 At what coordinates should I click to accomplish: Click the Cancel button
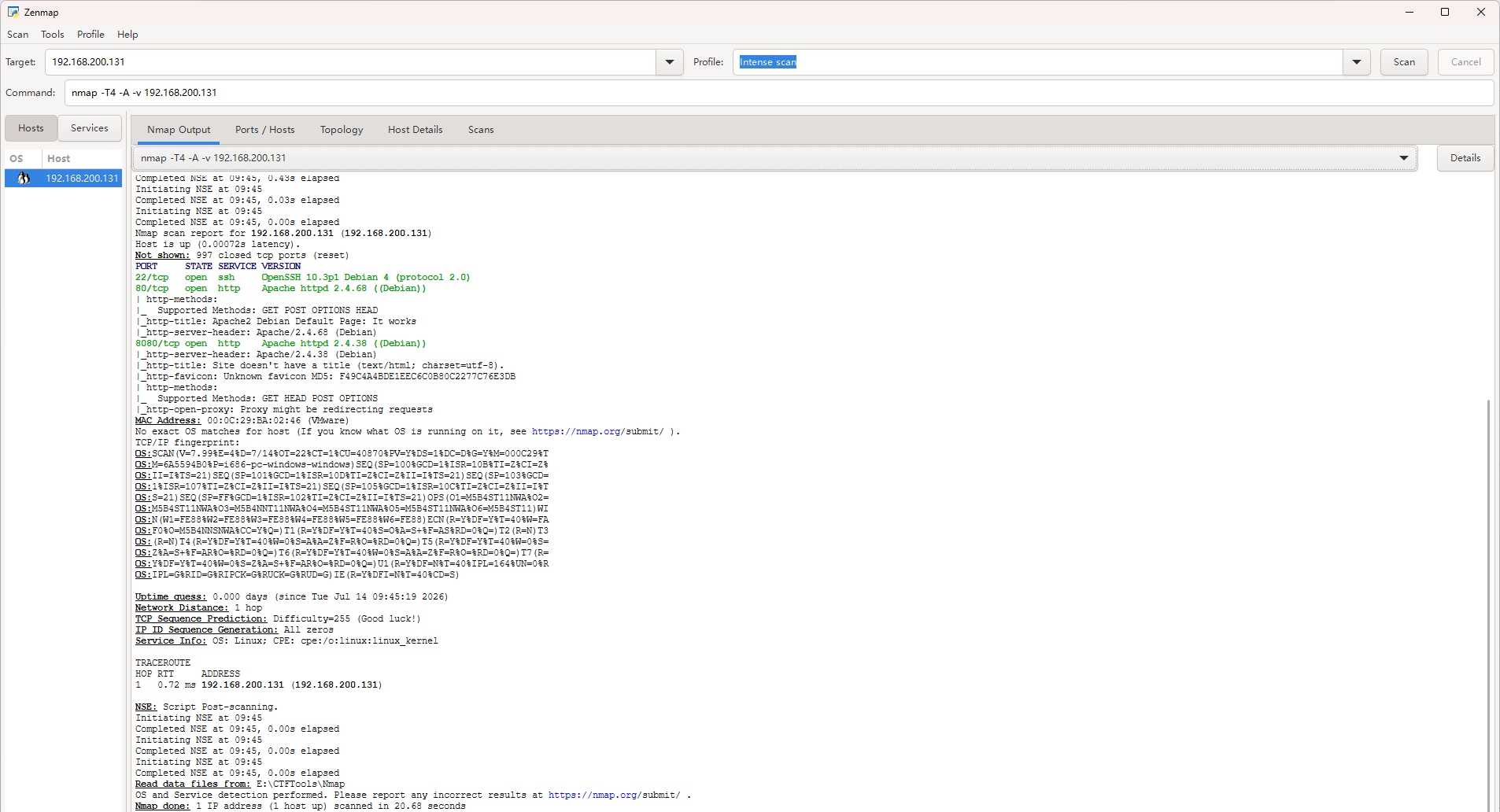click(1465, 62)
